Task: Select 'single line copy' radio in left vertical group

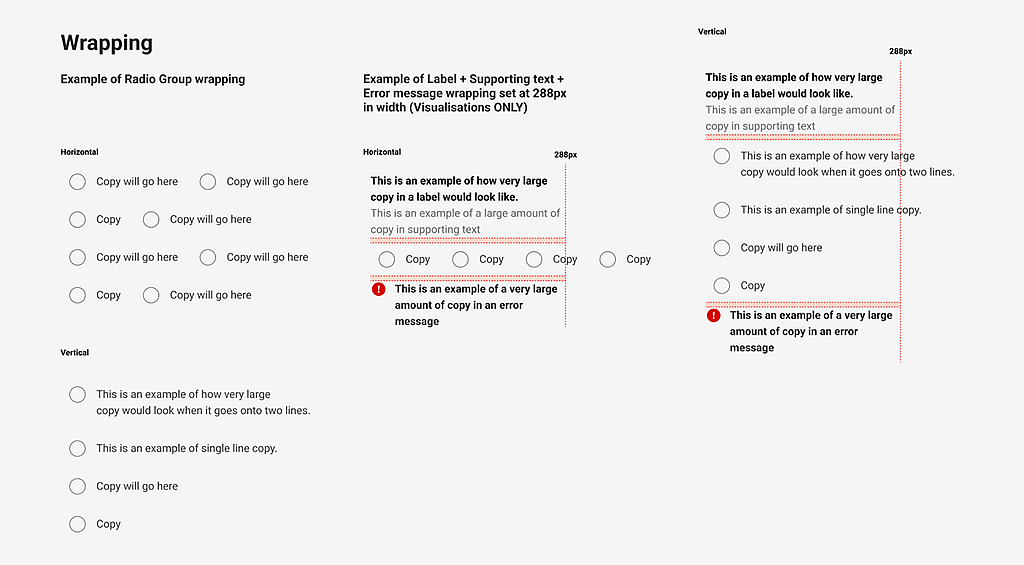Action: pyautogui.click(x=77, y=448)
